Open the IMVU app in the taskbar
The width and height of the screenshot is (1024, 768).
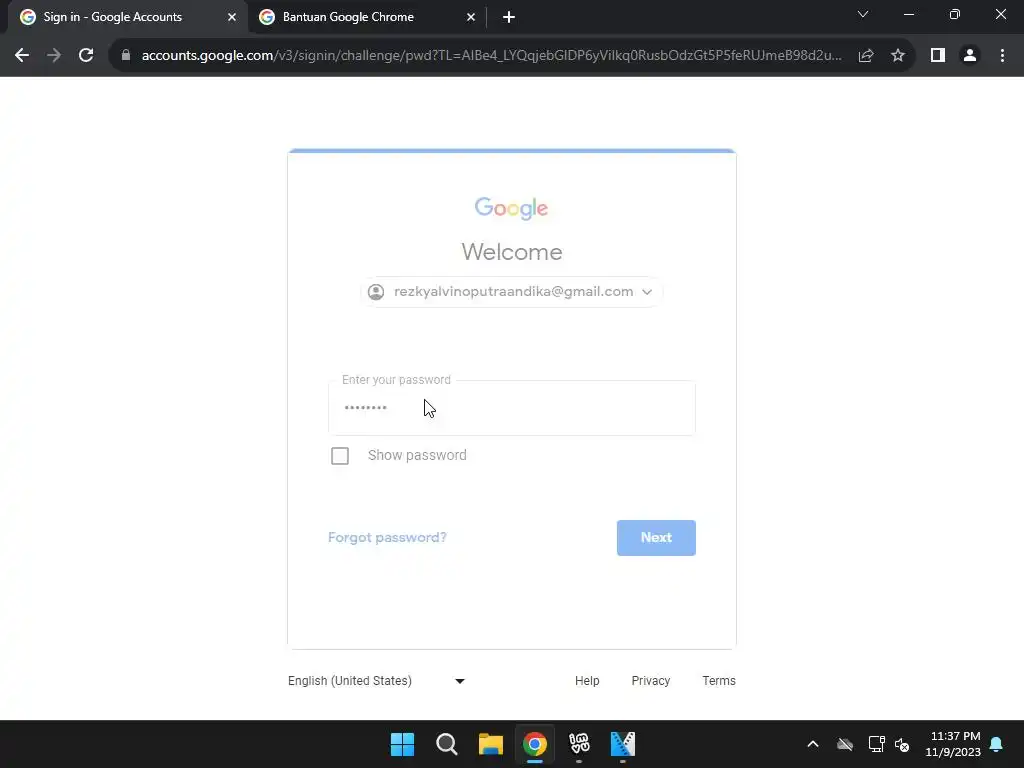tap(579, 744)
